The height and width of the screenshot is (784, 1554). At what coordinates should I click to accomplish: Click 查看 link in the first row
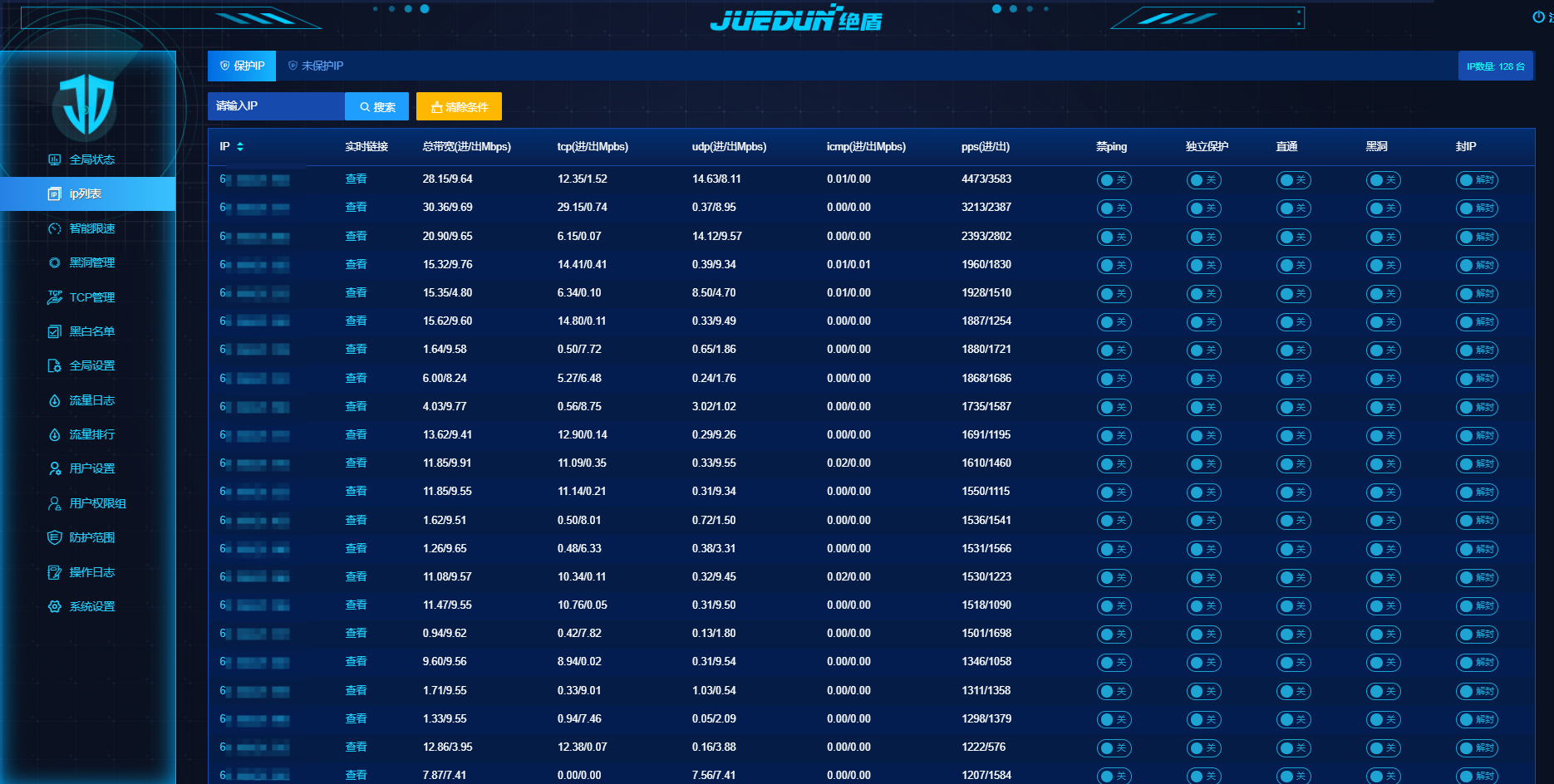click(x=356, y=179)
